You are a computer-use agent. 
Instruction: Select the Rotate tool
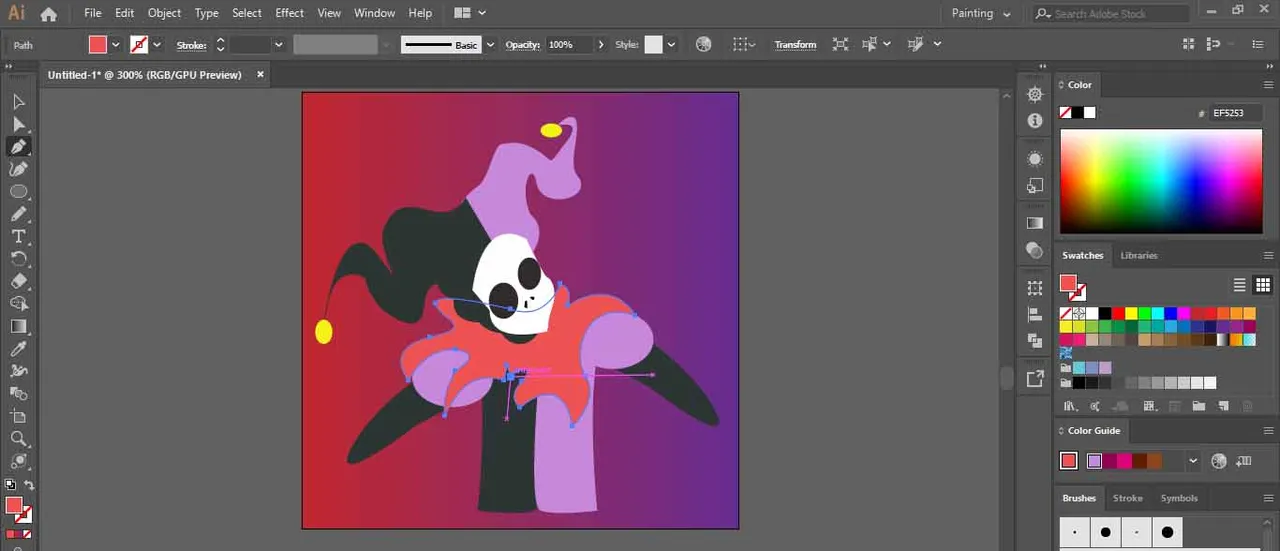pos(18,259)
